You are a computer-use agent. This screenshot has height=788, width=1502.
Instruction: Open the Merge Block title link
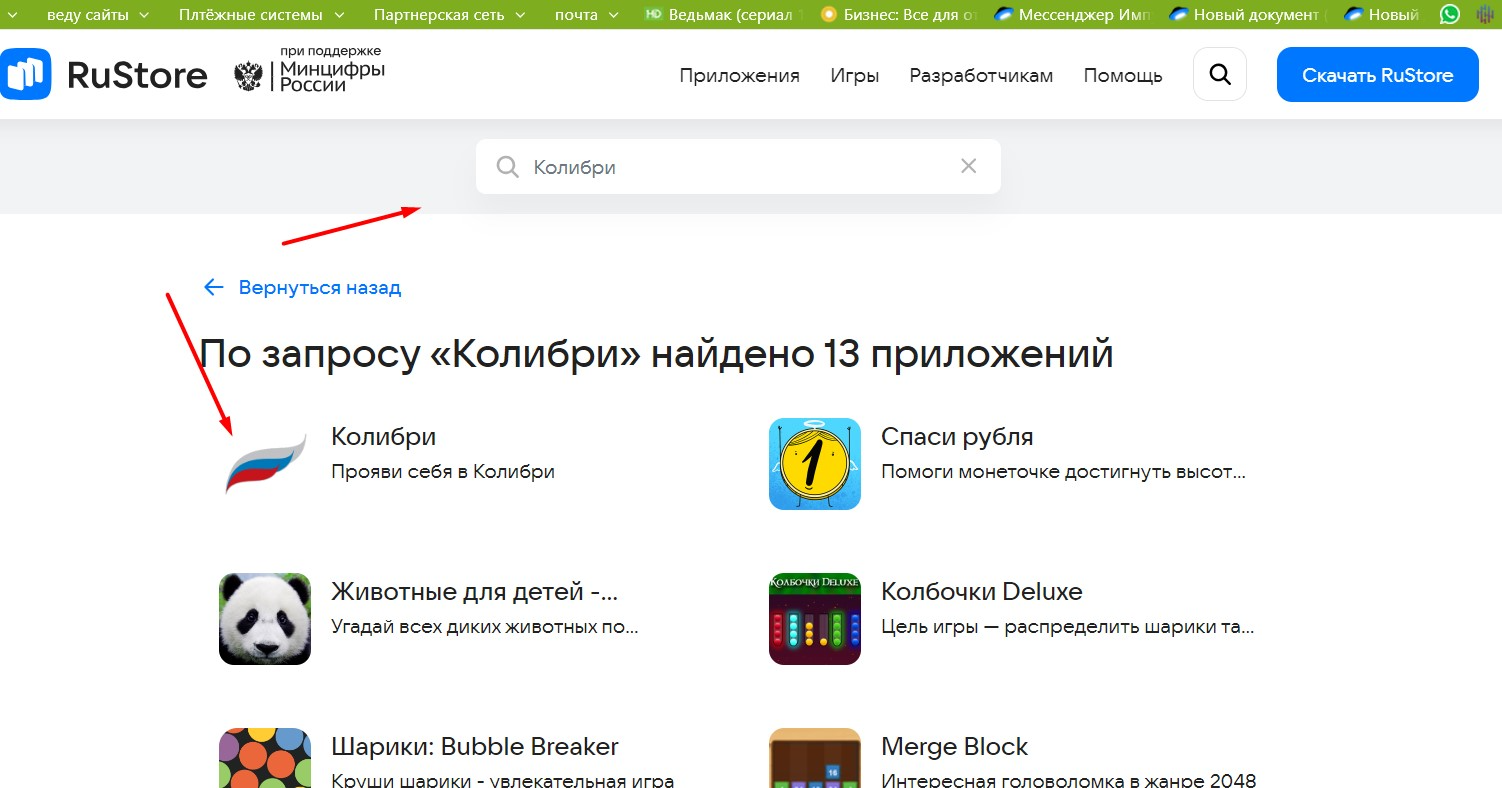click(954, 747)
